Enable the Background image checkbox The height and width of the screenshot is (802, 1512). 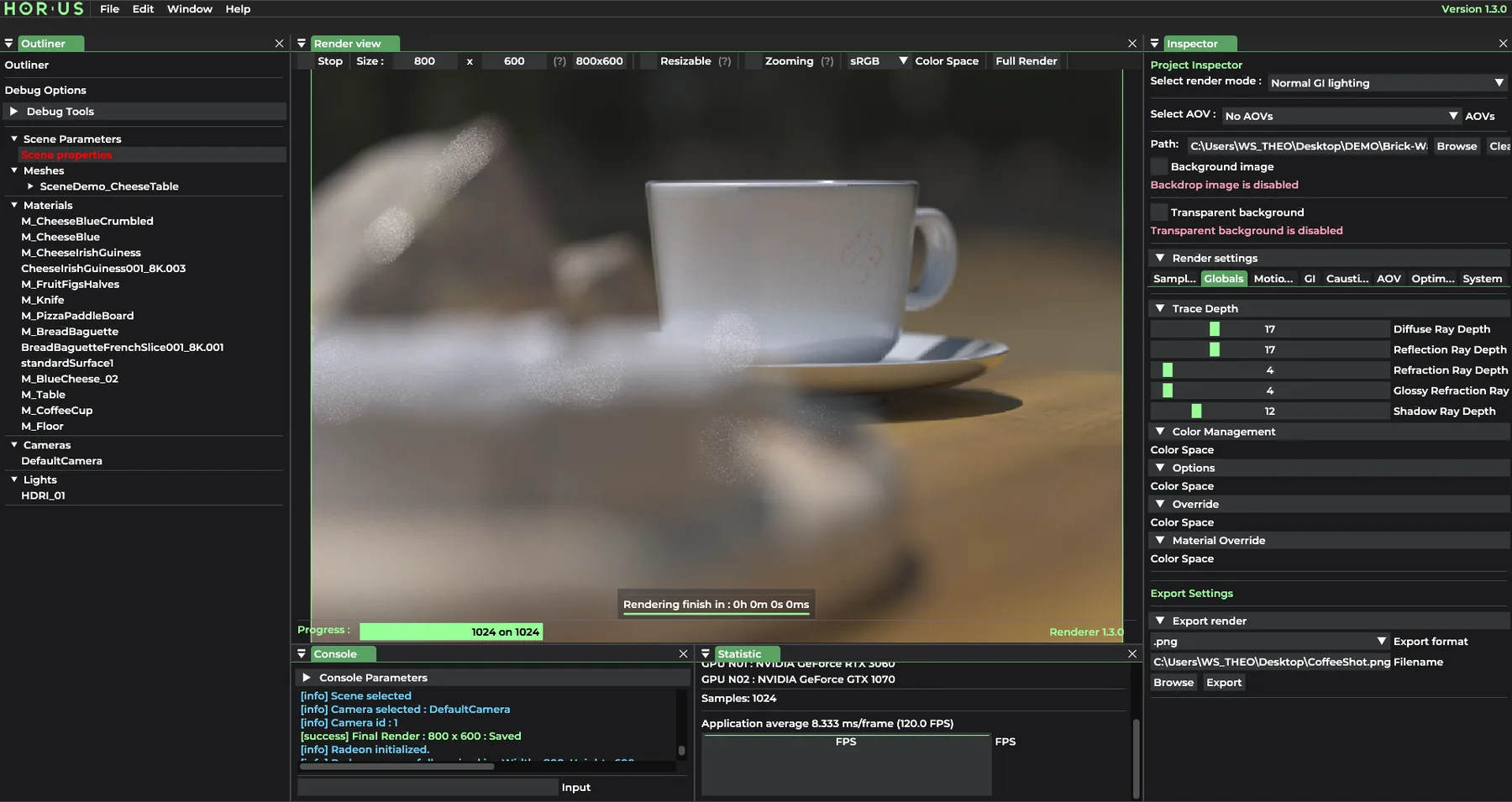click(x=1159, y=166)
